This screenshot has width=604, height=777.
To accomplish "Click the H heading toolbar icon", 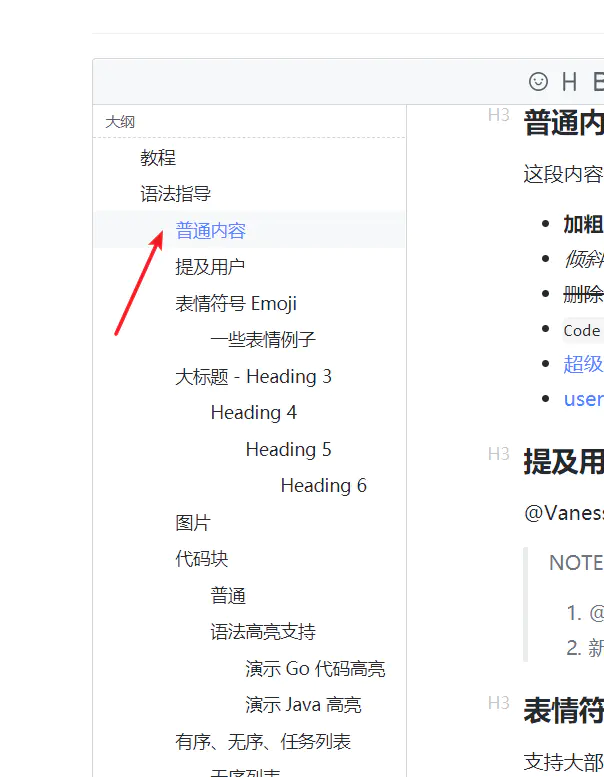I will tap(569, 81).
